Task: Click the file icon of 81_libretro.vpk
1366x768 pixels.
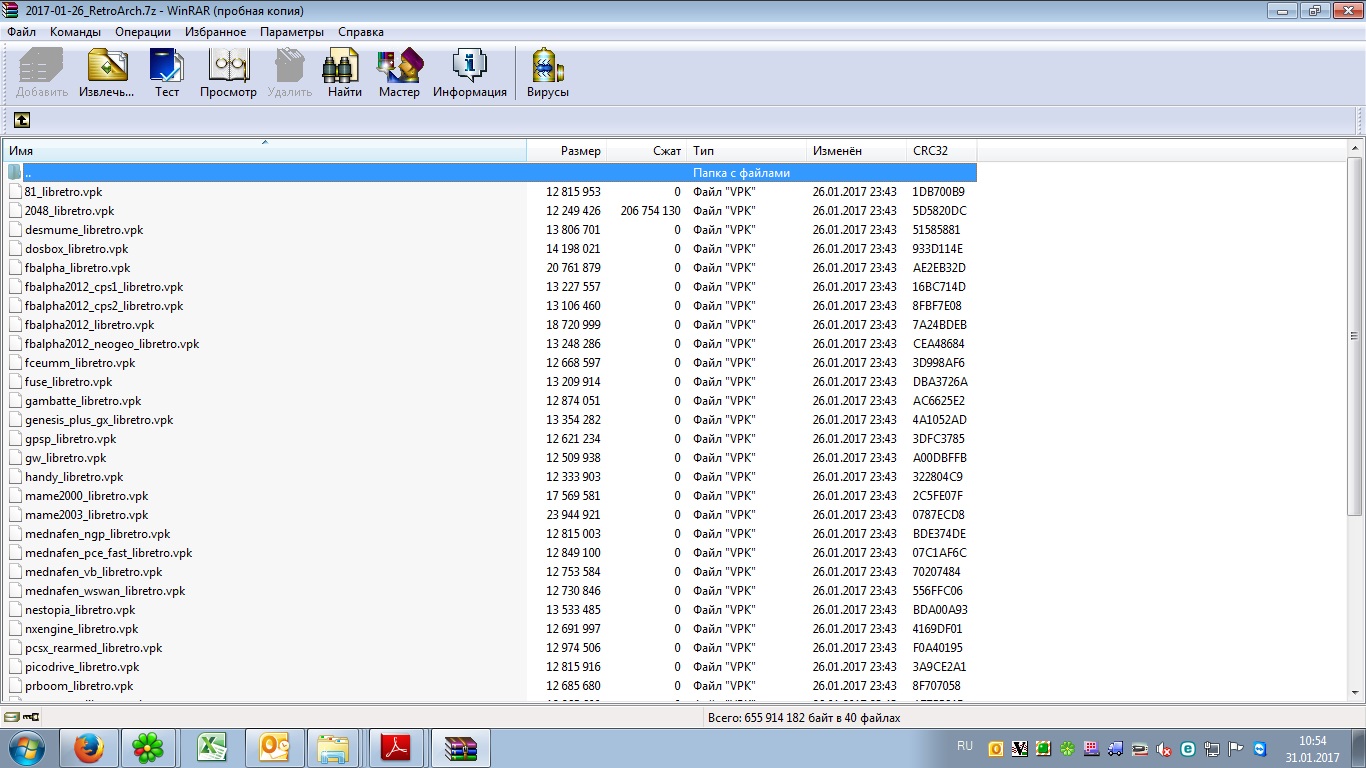Action: coord(15,192)
